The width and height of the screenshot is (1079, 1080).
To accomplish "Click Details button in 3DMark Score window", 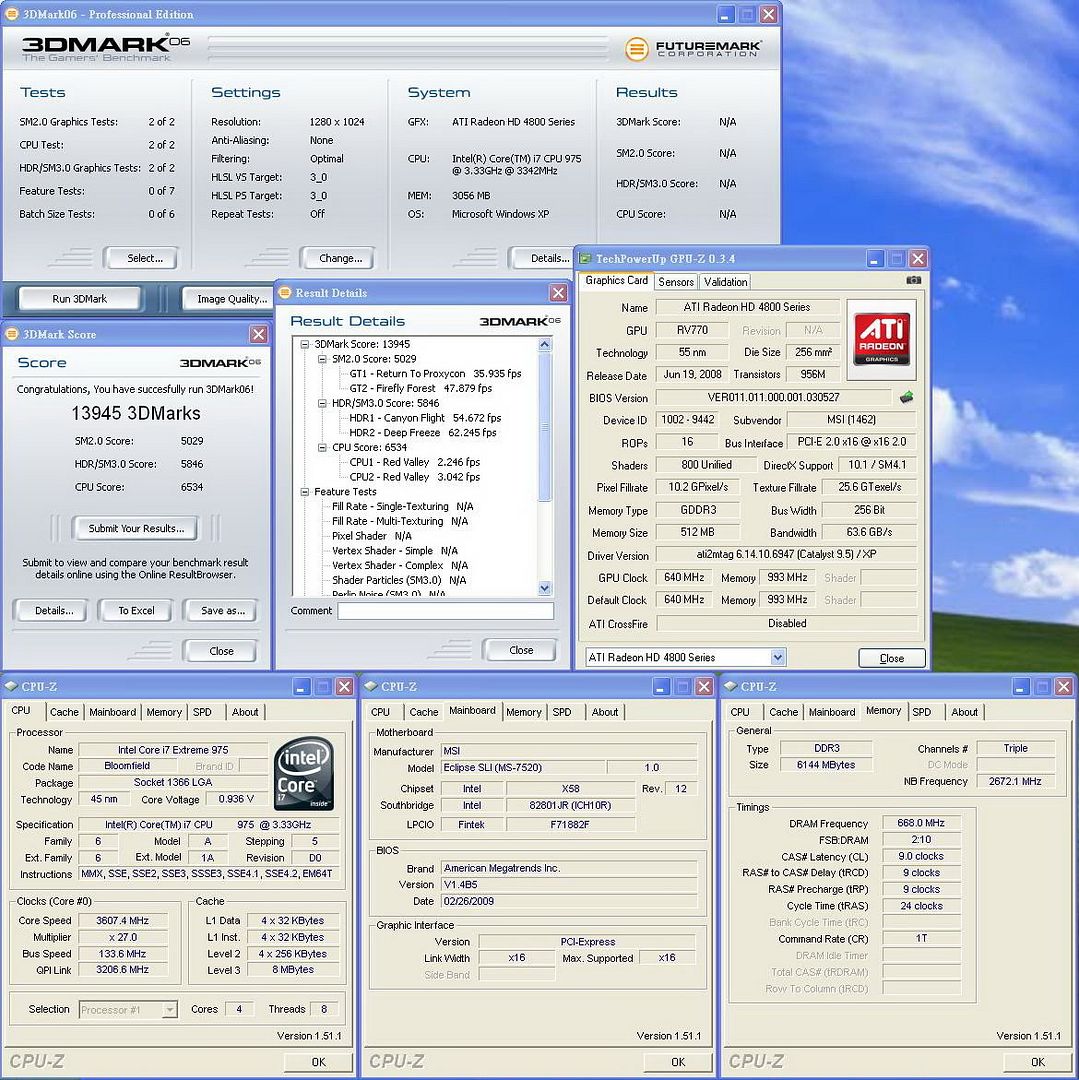I will point(51,611).
